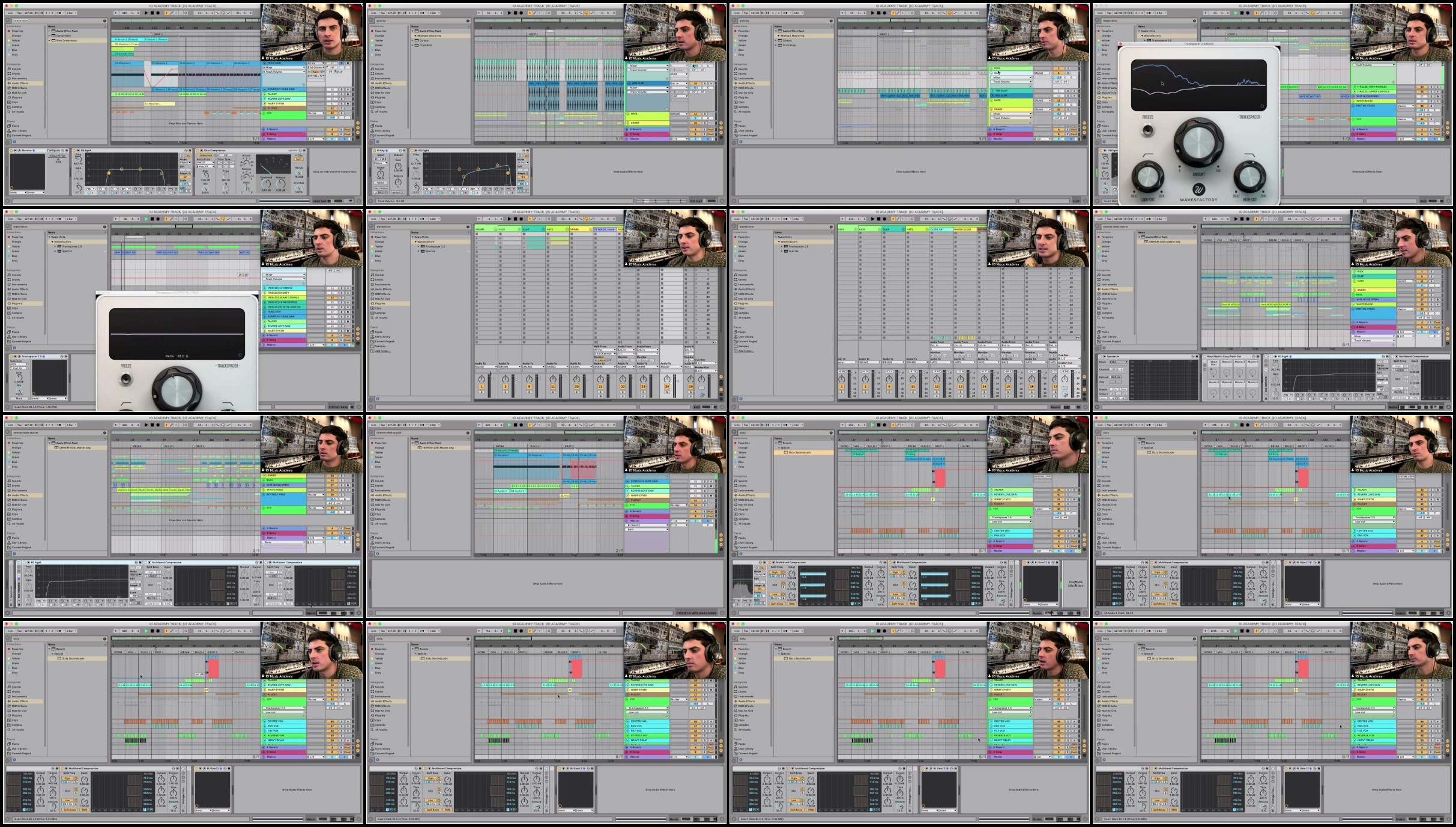The image size is (1456, 827).
Task: Click Massive device activator icon
Action: pyautogui.click(x=11, y=150)
